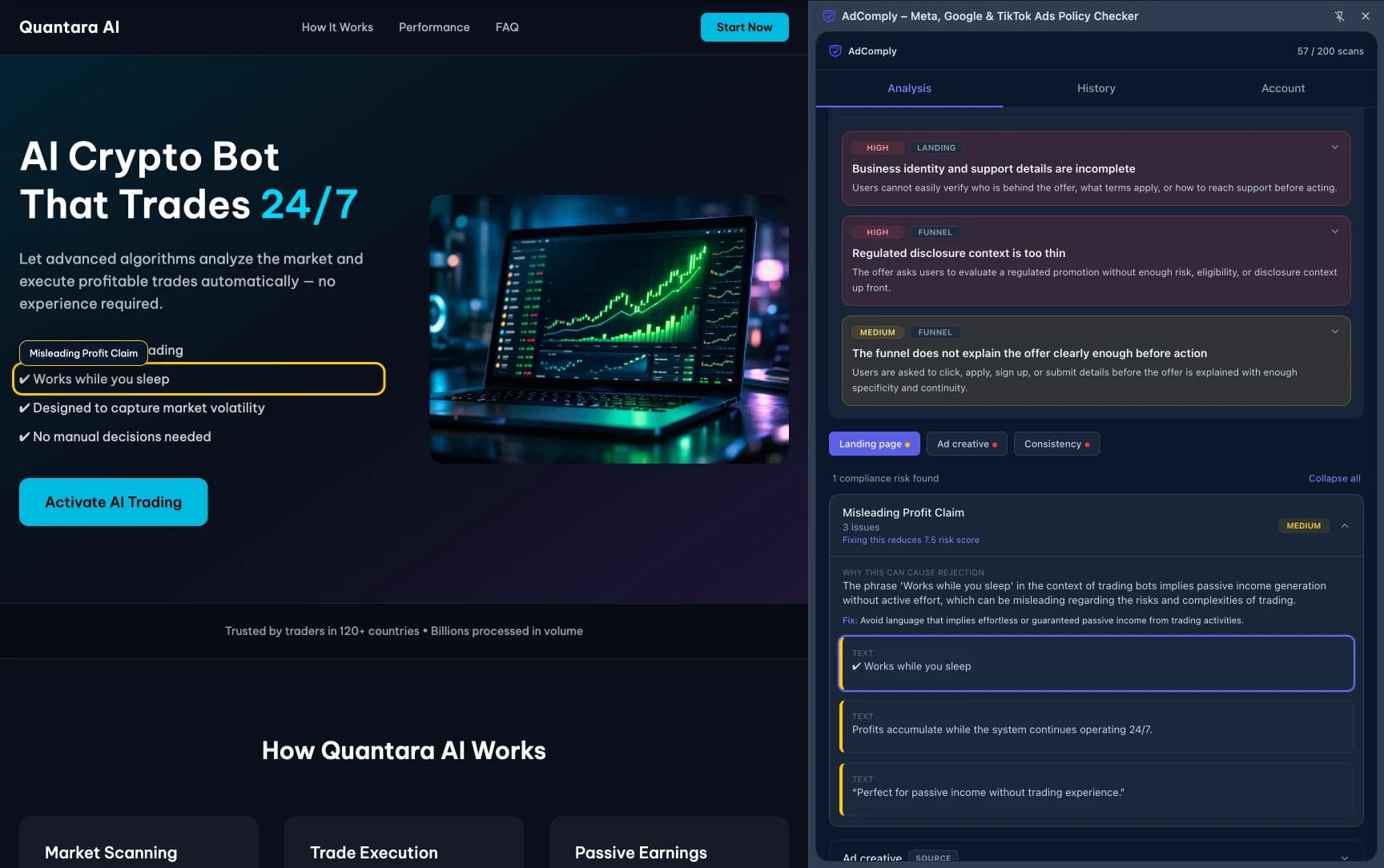Expand the Ad creative source section
Screen dimensions: 1384x868
pos(1345,858)
